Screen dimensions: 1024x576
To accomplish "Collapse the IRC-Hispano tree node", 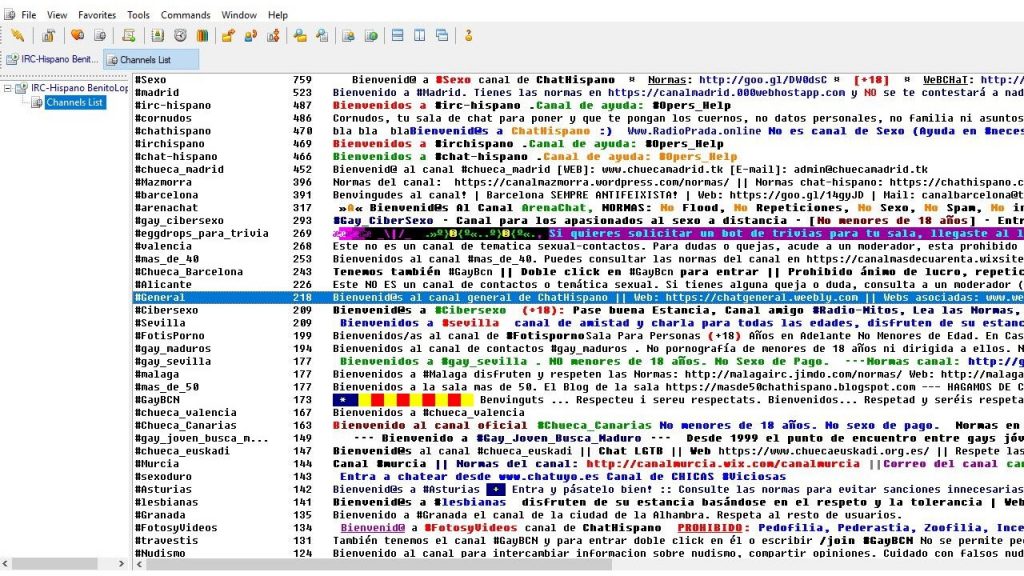I will [x=9, y=88].
